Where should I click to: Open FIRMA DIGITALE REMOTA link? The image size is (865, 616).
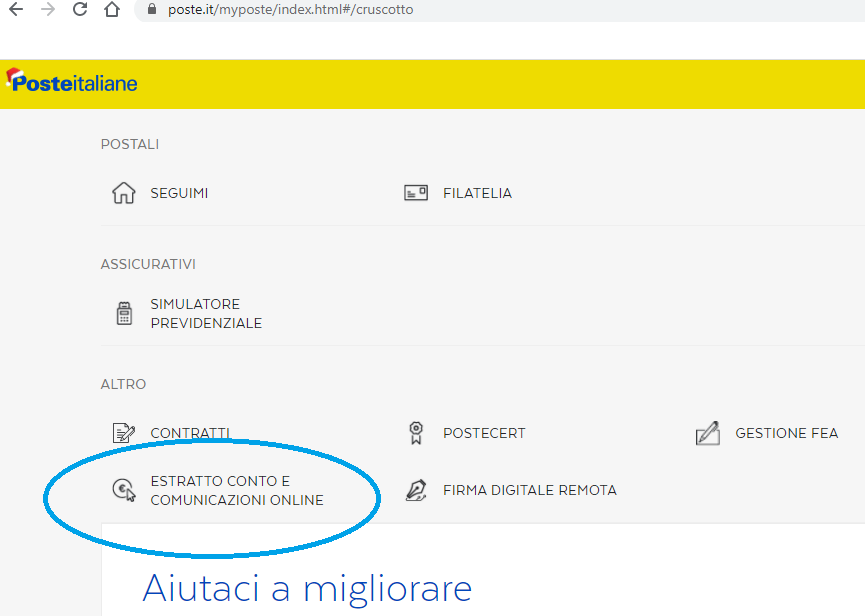coord(530,490)
